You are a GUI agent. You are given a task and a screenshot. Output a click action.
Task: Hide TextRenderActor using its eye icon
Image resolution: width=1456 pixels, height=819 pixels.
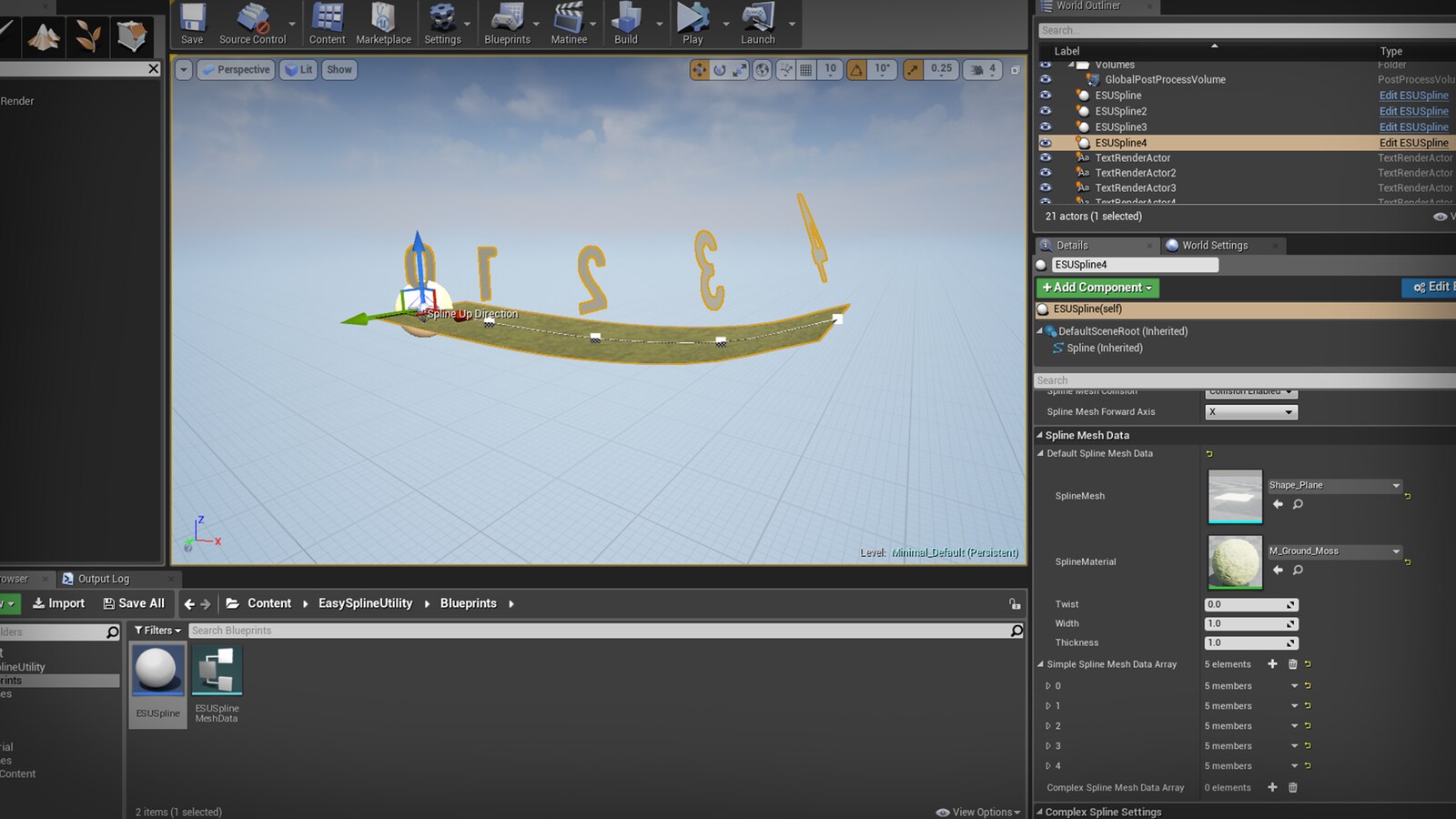(x=1046, y=157)
